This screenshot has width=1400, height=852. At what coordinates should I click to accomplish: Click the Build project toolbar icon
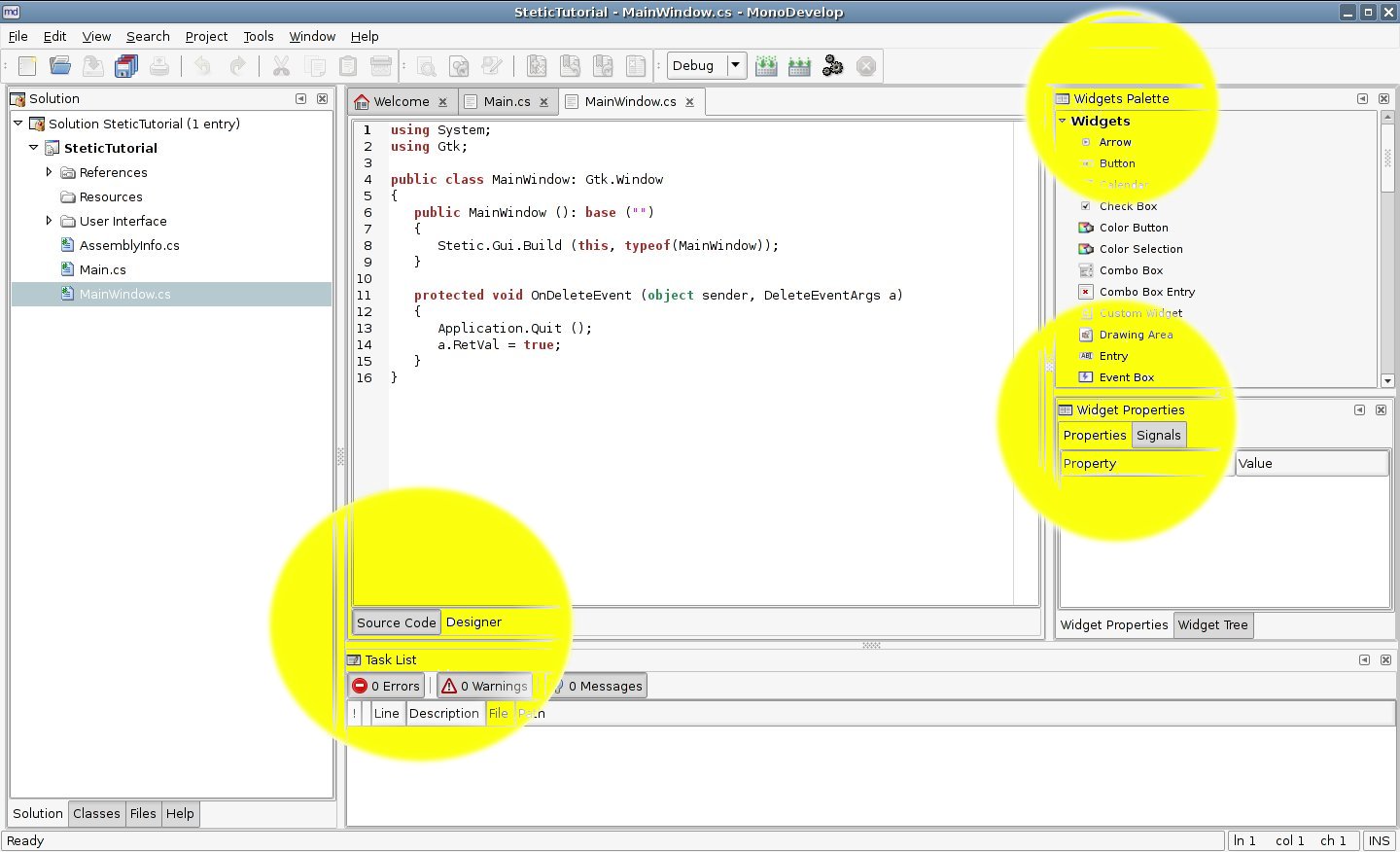click(766, 66)
